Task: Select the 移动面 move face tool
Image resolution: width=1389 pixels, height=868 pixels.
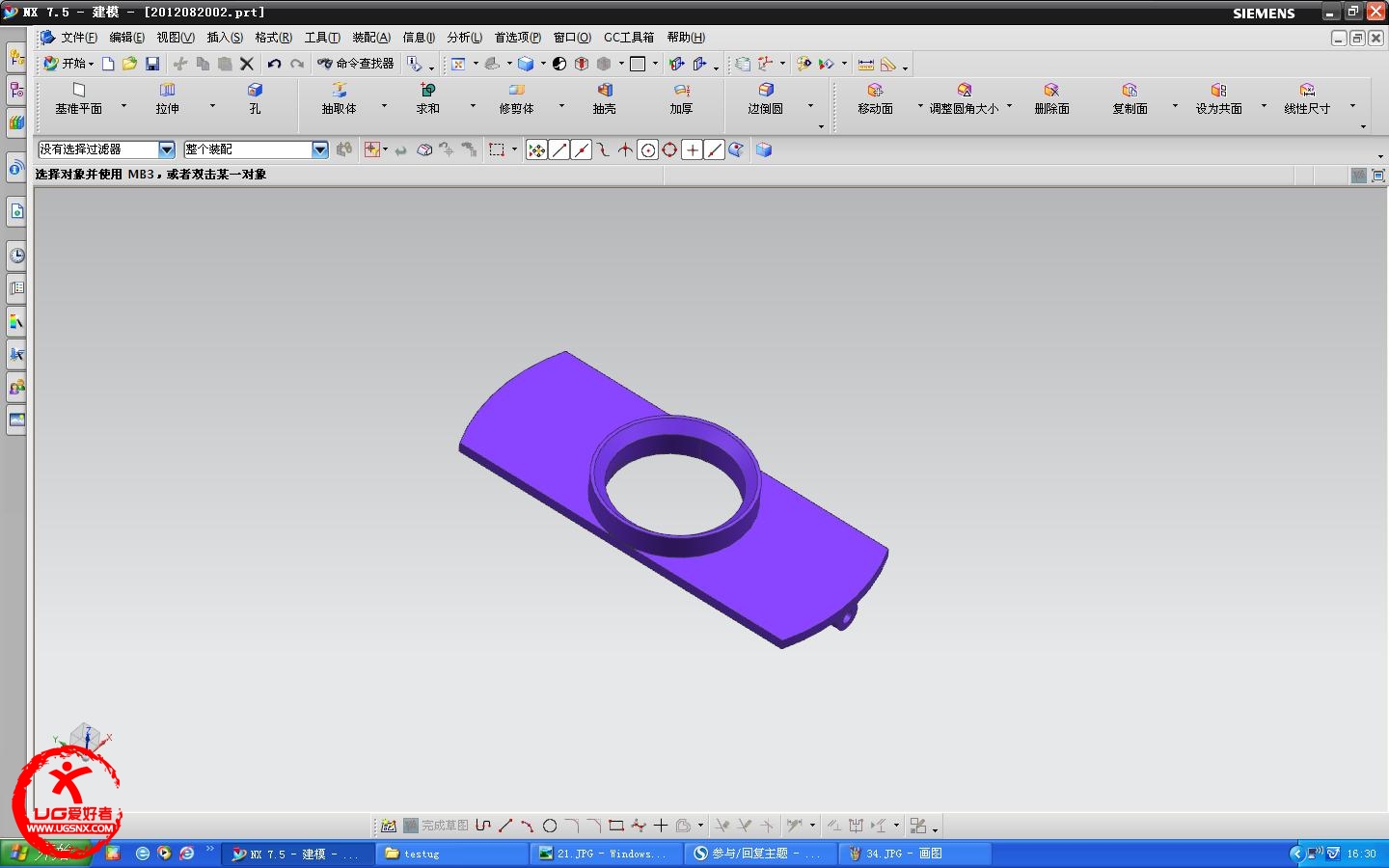Action: (x=876, y=99)
